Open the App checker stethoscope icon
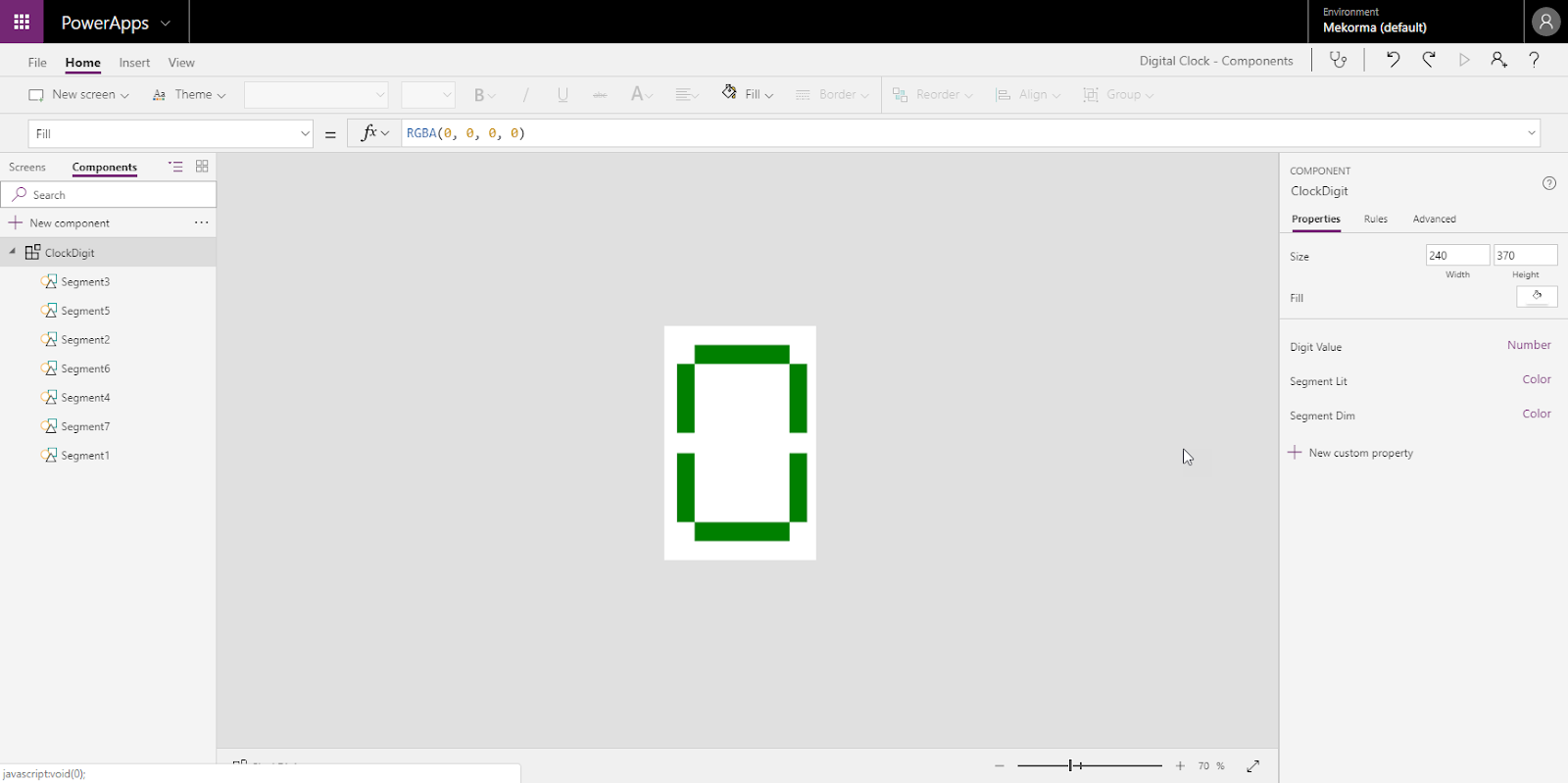 click(x=1338, y=60)
